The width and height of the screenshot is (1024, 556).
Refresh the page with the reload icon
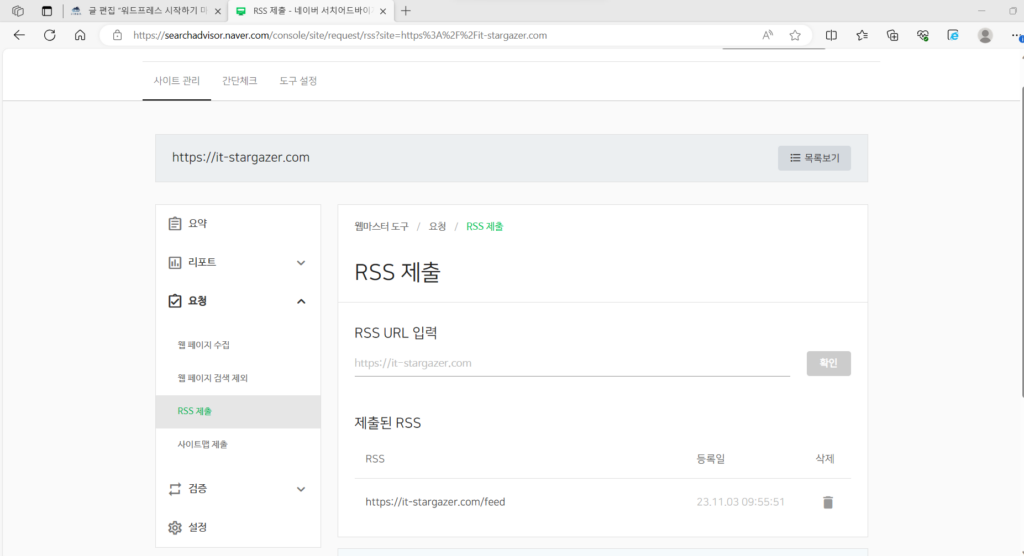pyautogui.click(x=50, y=35)
